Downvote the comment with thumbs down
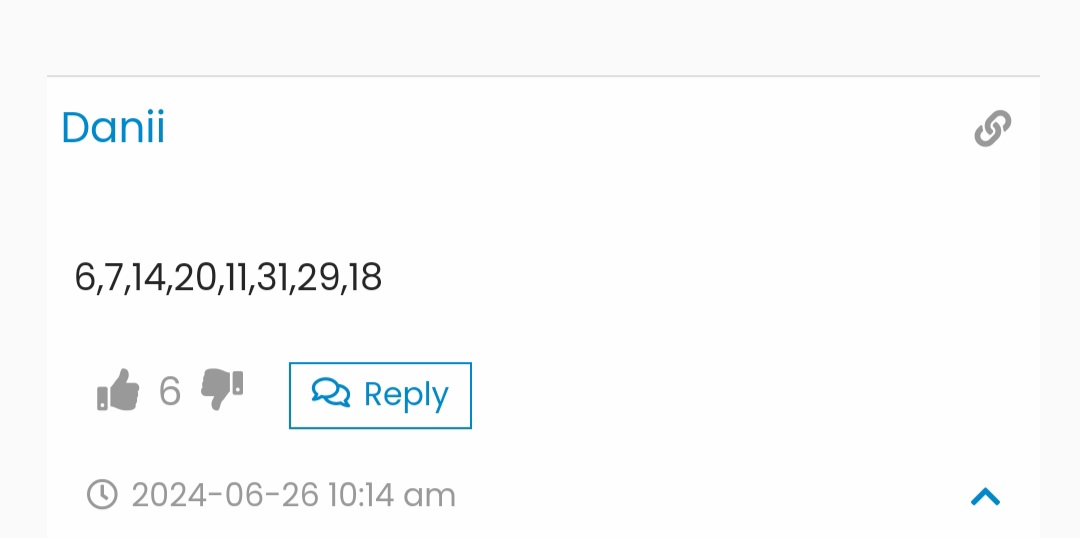The width and height of the screenshot is (1080, 538). click(222, 390)
